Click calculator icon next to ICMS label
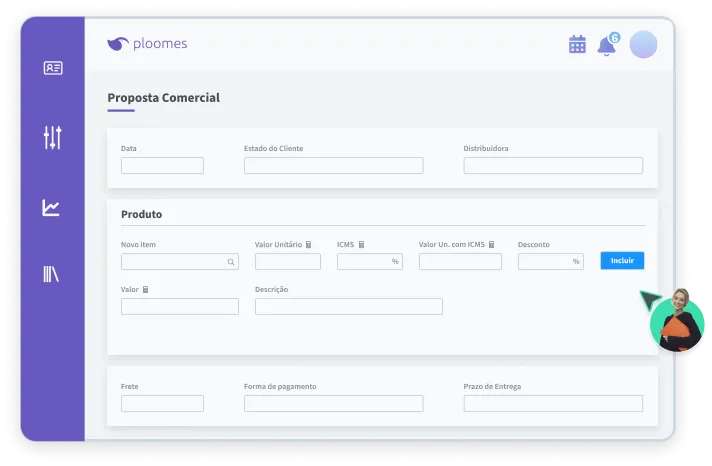The image size is (712, 466). pyautogui.click(x=361, y=245)
